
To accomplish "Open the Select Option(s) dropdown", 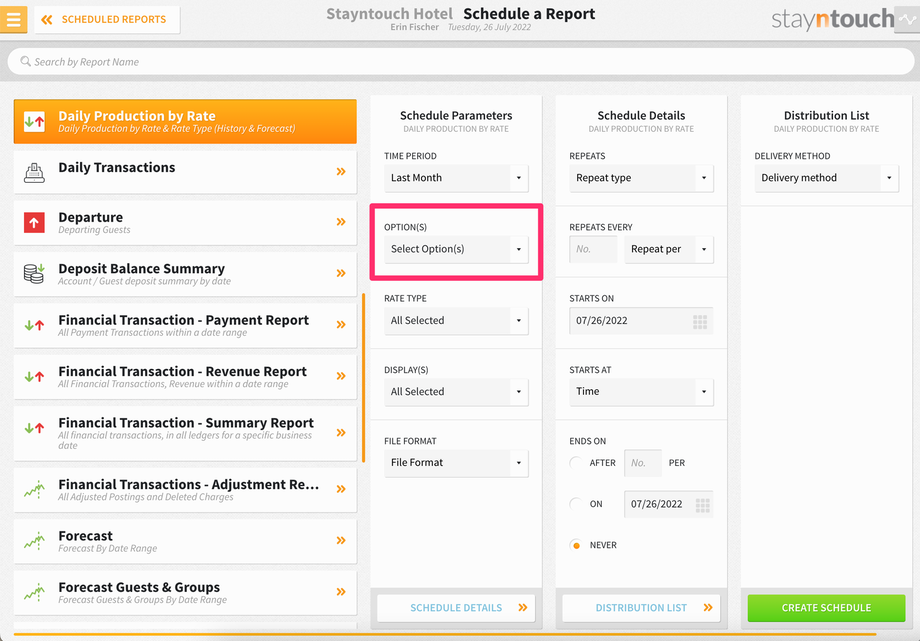I will pos(456,249).
